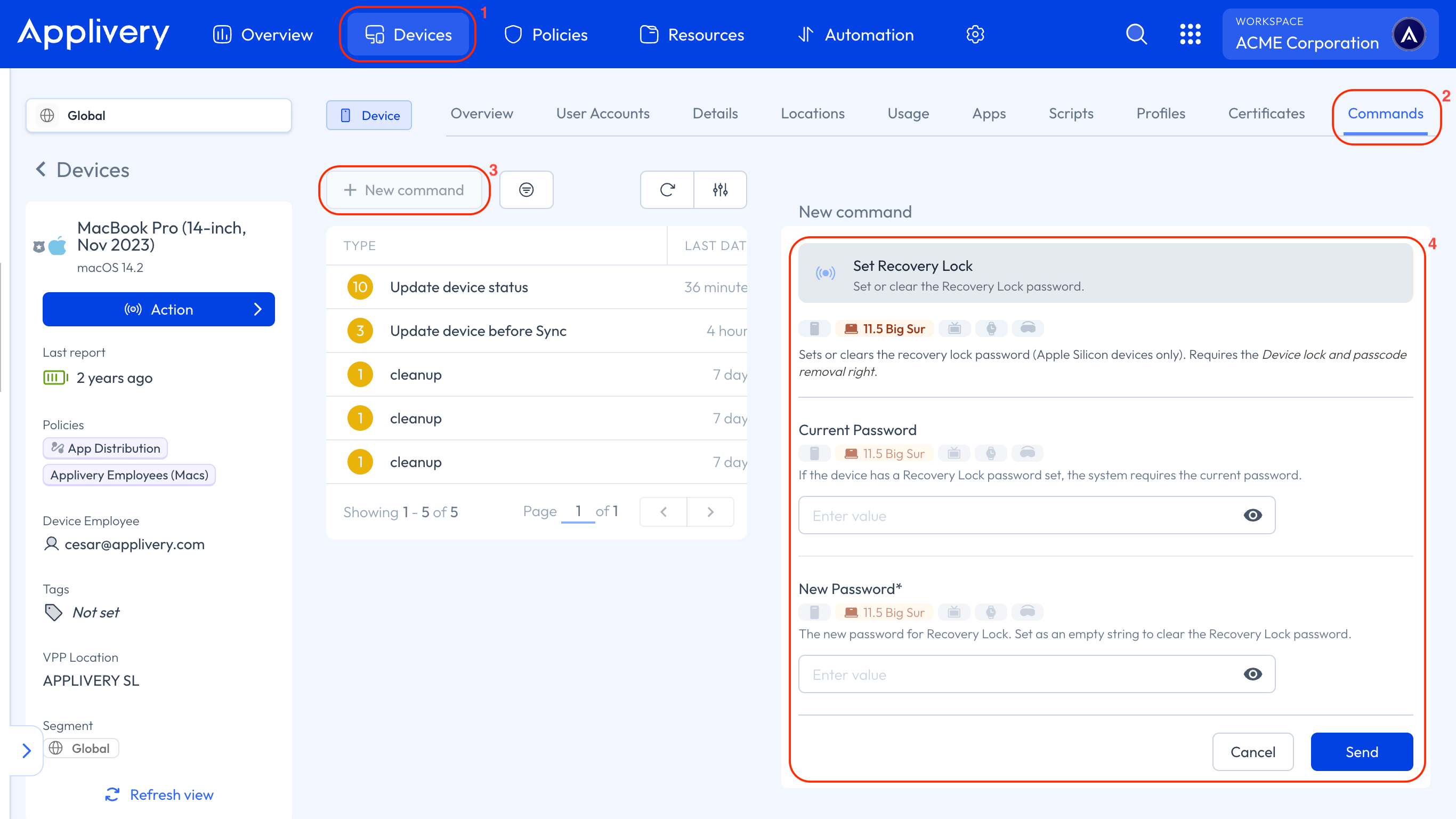Click the phone platform icon under Set Recovery Lock
1456x819 pixels.
tap(814, 328)
